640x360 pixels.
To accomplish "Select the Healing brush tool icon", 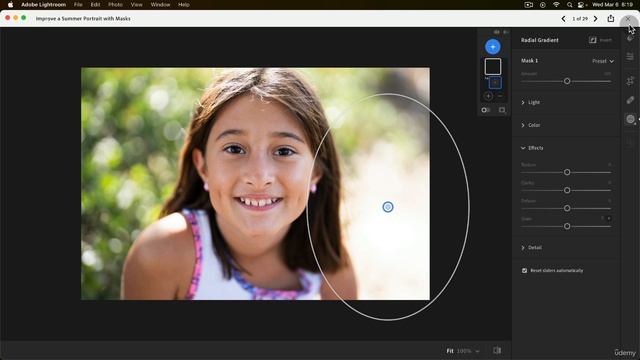I will [630, 100].
